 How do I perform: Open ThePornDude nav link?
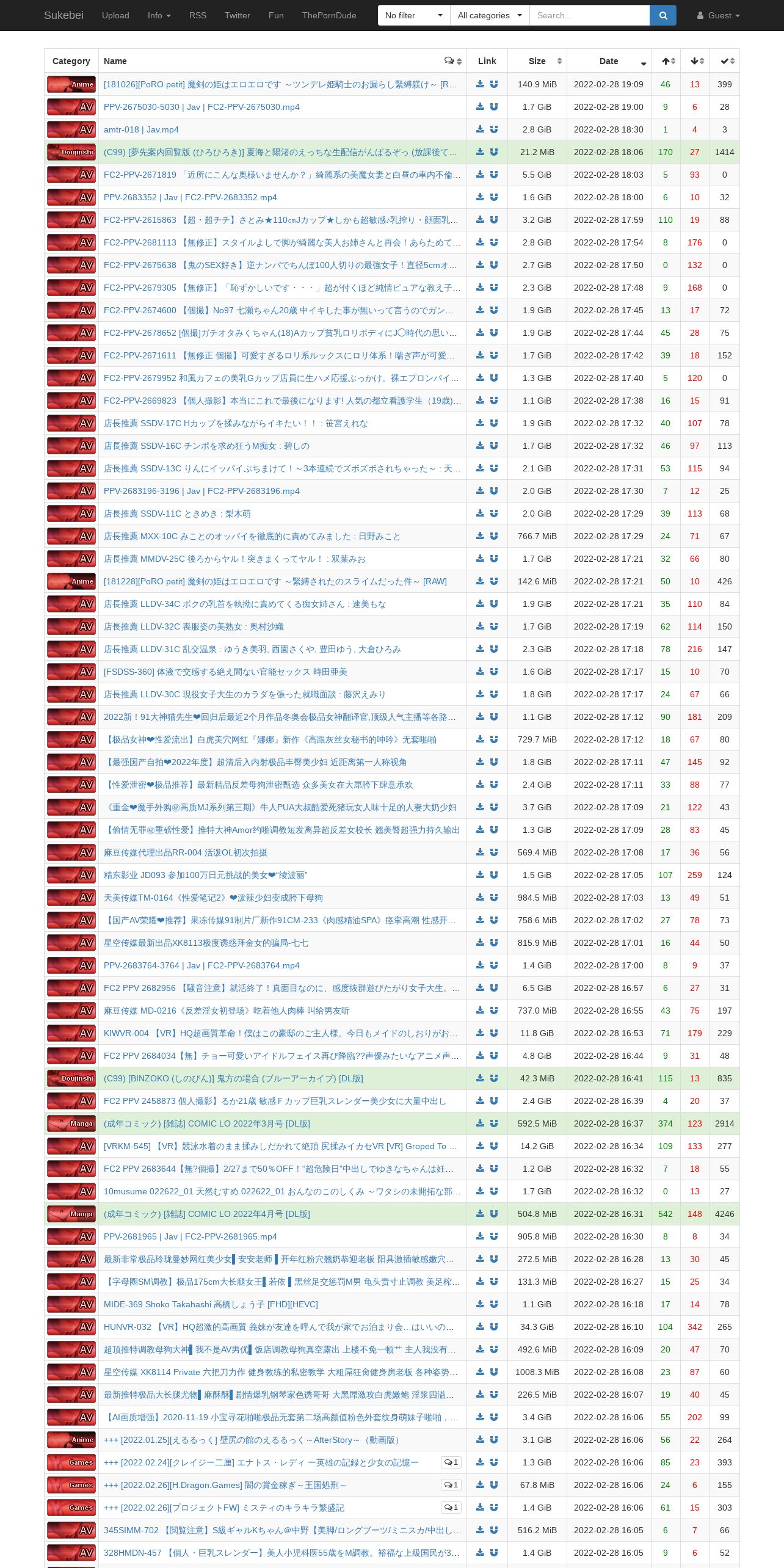click(x=329, y=15)
